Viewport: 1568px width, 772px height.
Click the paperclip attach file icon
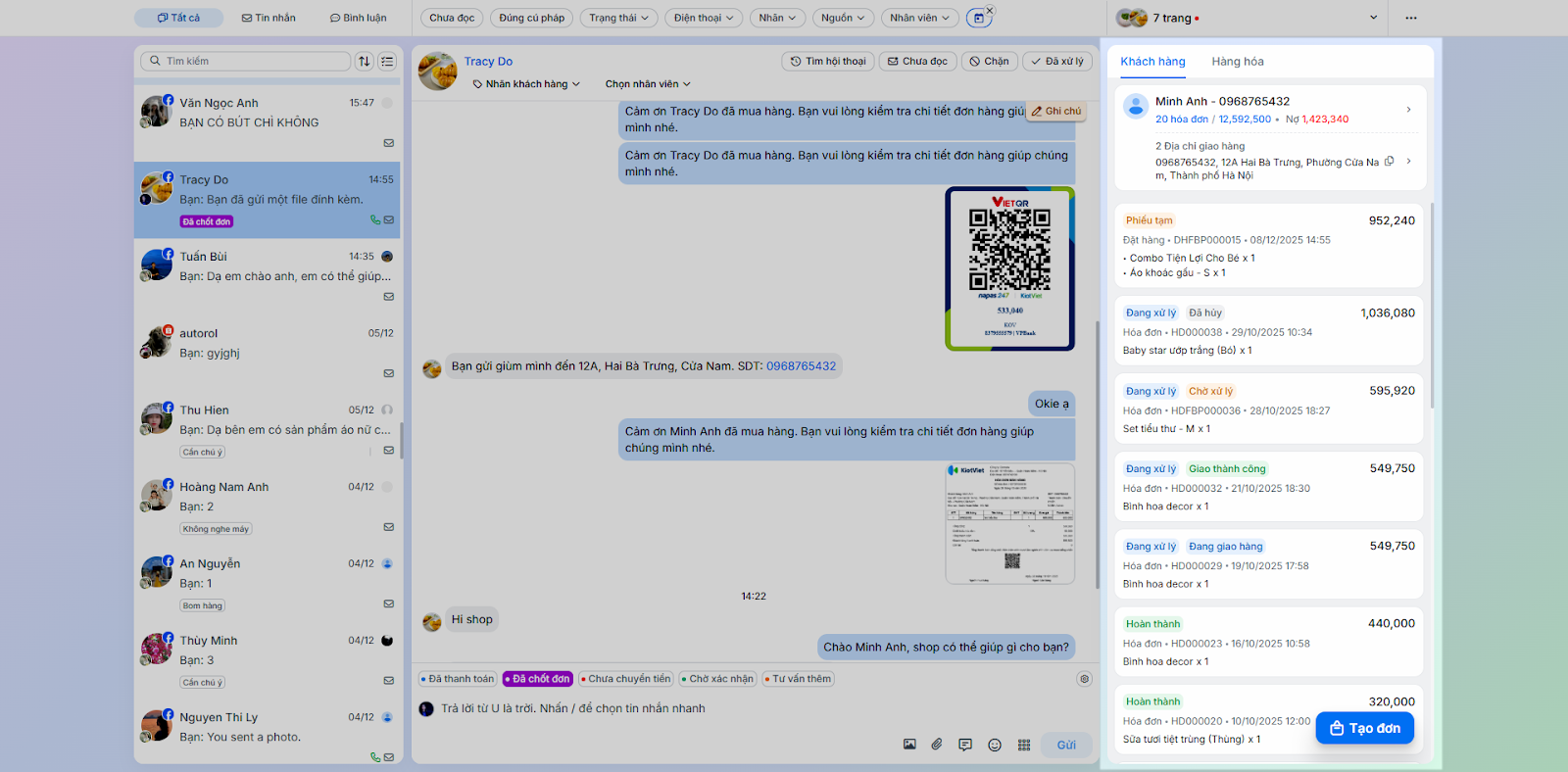(937, 745)
